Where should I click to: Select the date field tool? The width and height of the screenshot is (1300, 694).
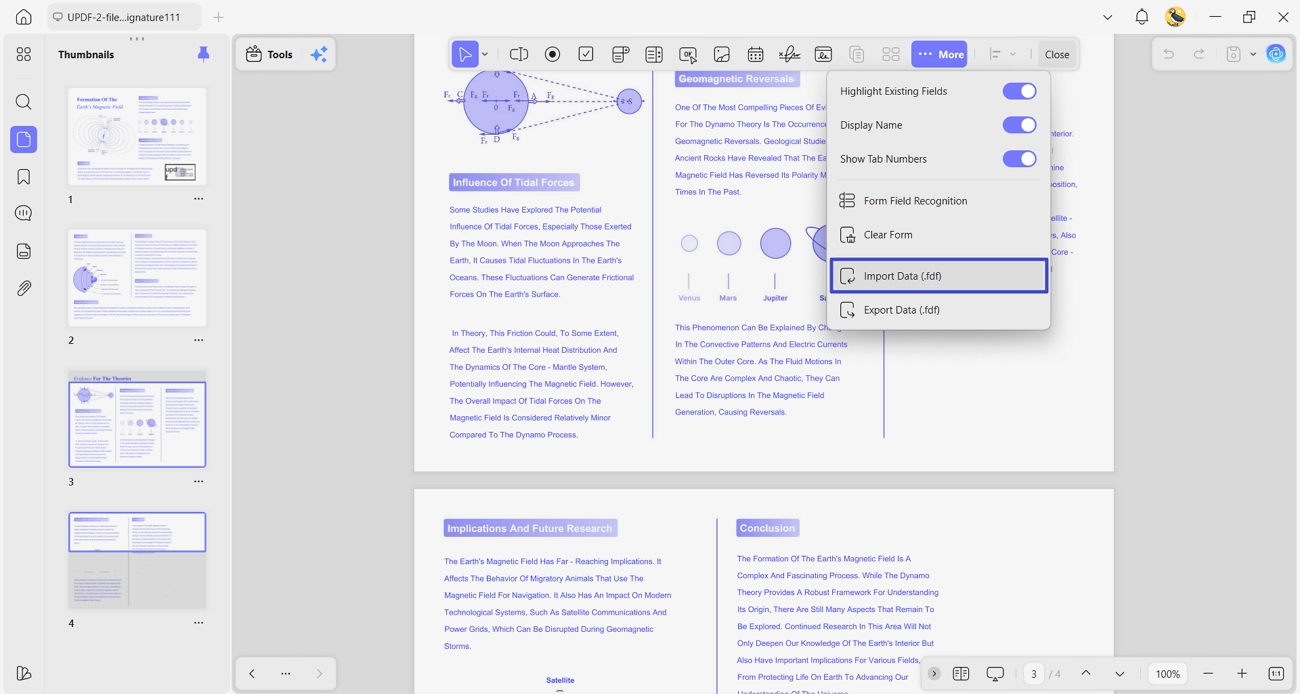click(756, 54)
